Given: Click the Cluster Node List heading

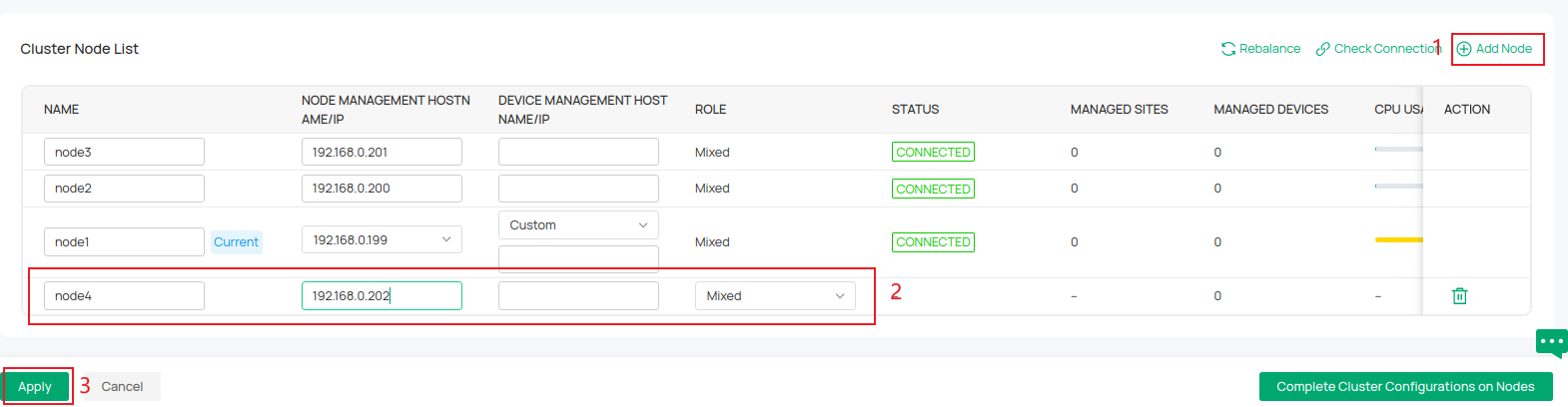Looking at the screenshot, I should pos(79,49).
